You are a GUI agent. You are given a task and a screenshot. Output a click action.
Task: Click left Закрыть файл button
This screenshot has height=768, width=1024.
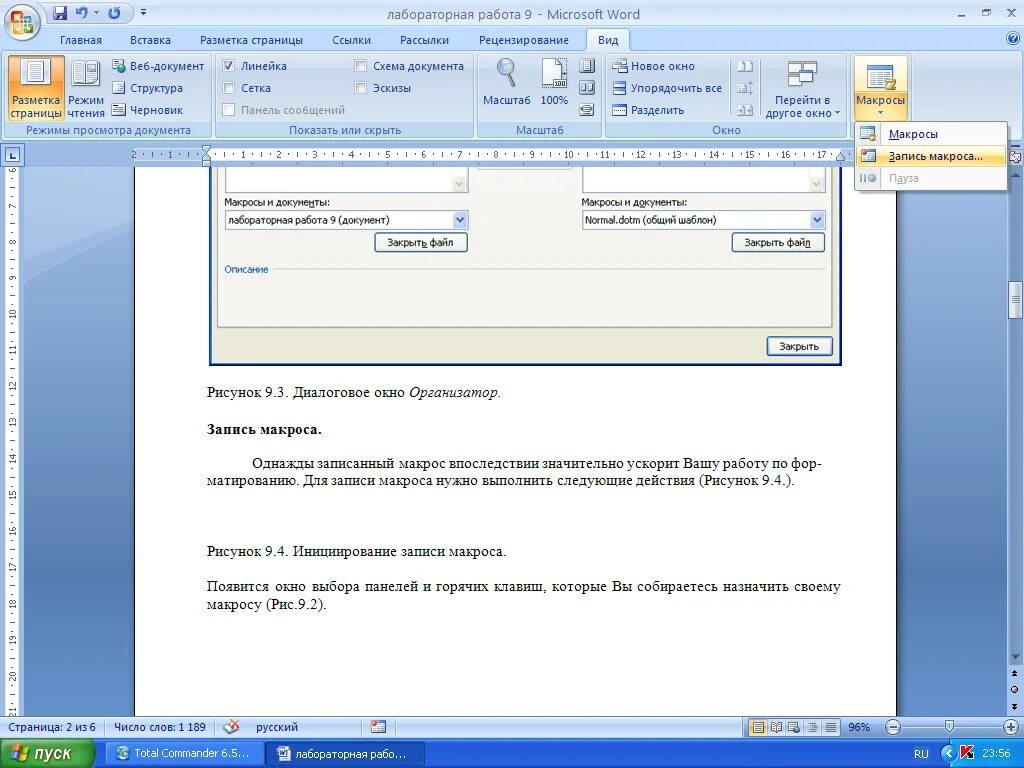pos(421,242)
